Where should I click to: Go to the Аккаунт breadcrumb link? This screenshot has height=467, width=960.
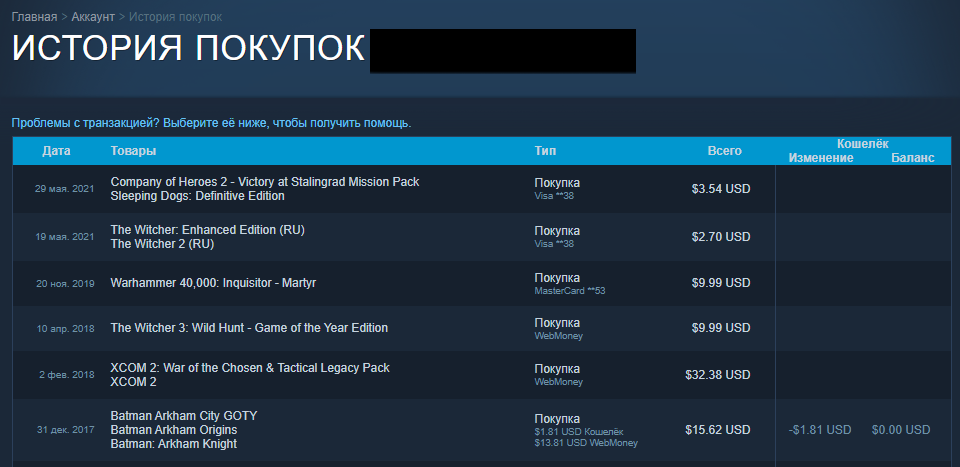[93, 17]
